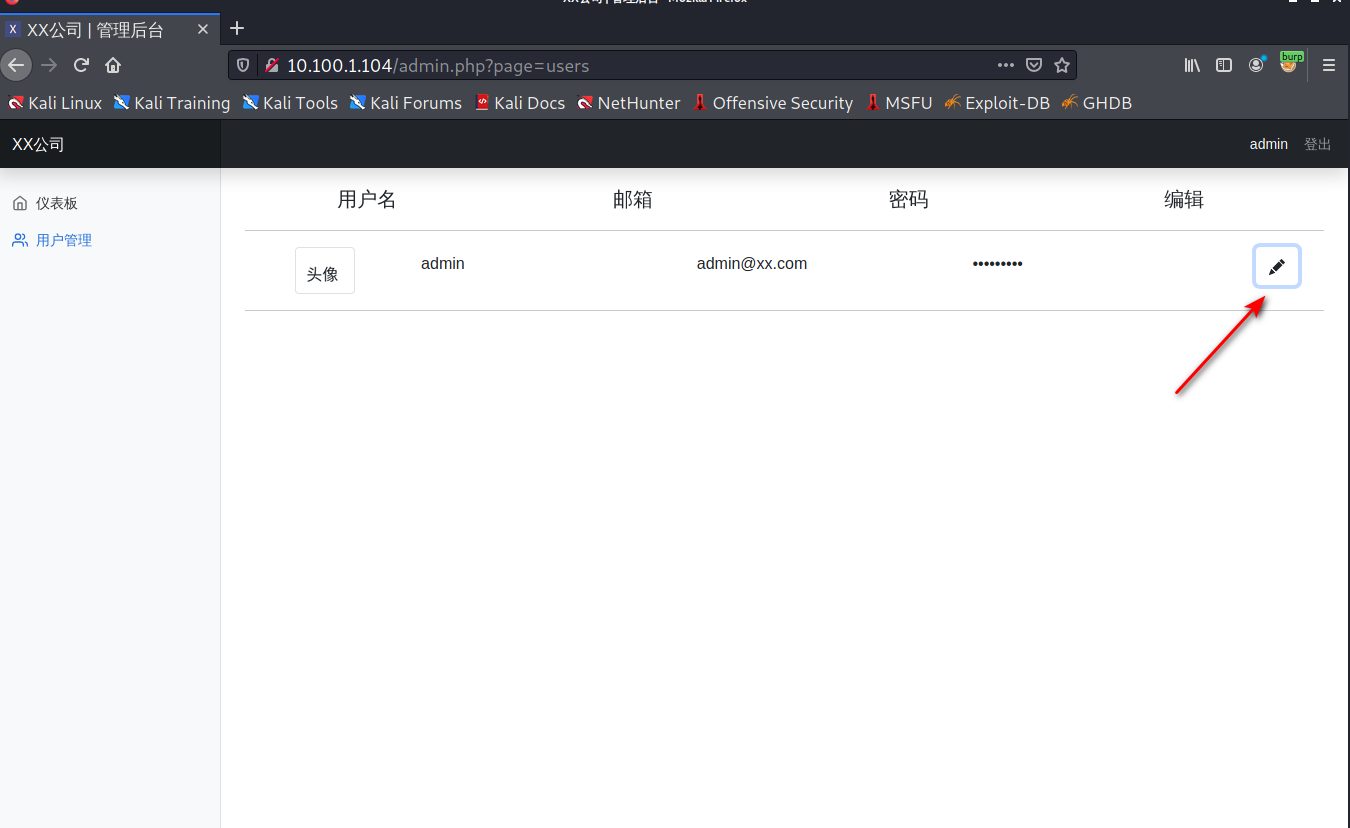The width and height of the screenshot is (1350, 828).
Task: Click the 登出 logout link
Action: coord(1317,144)
